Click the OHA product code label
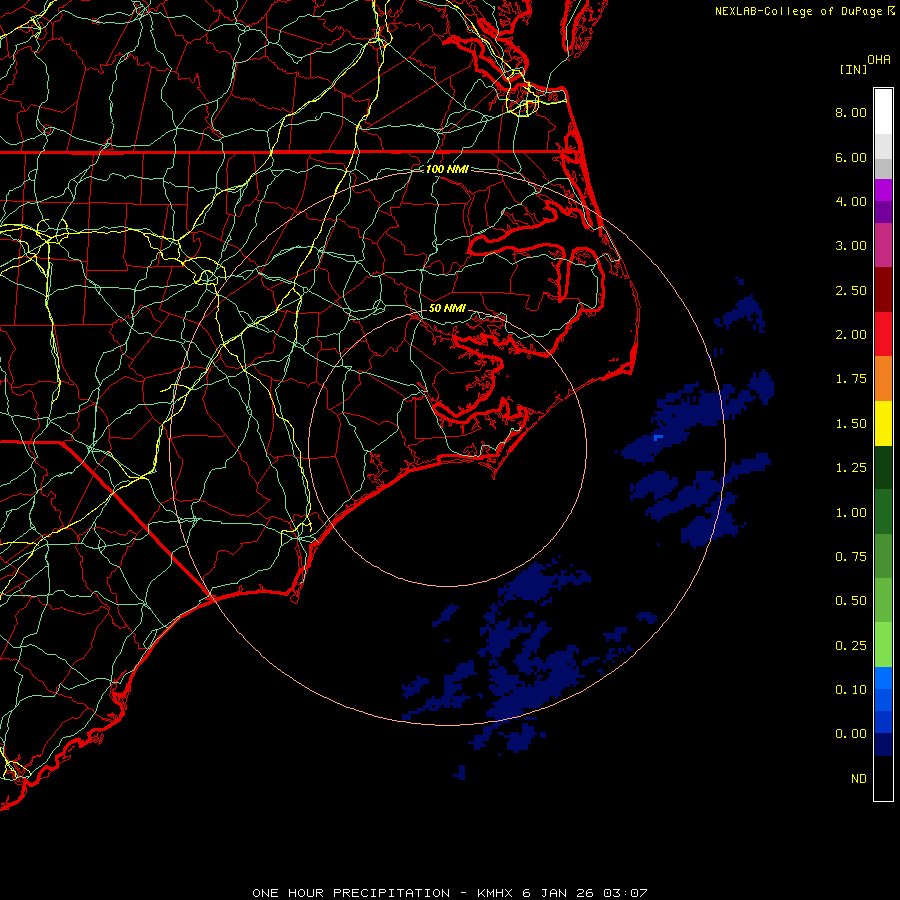The image size is (900, 900). tap(879, 60)
